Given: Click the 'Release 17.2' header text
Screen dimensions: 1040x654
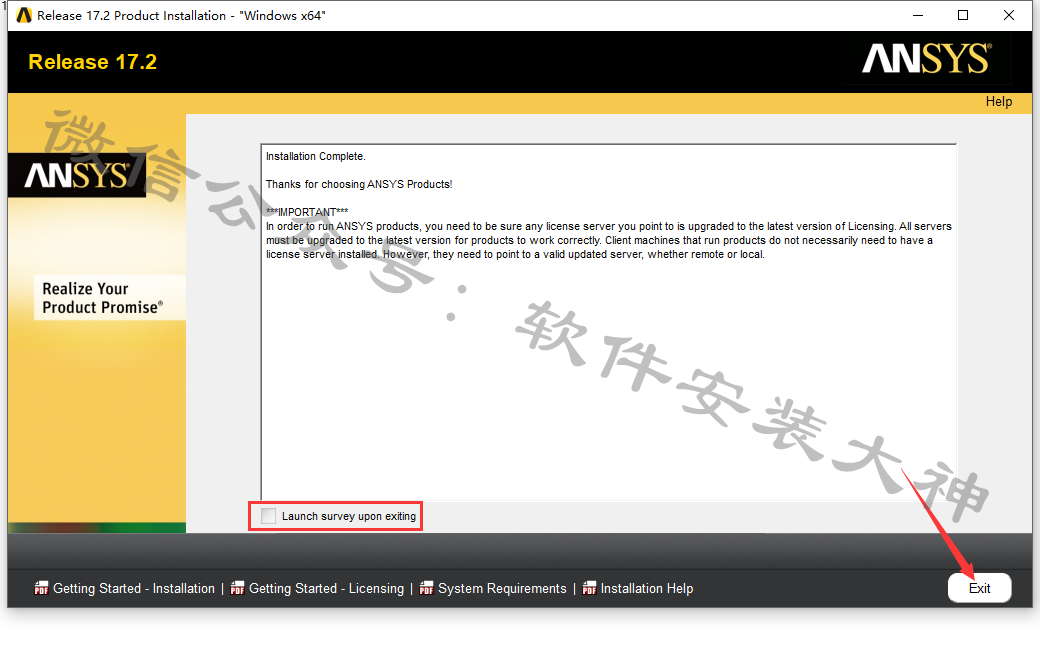Looking at the screenshot, I should (93, 62).
